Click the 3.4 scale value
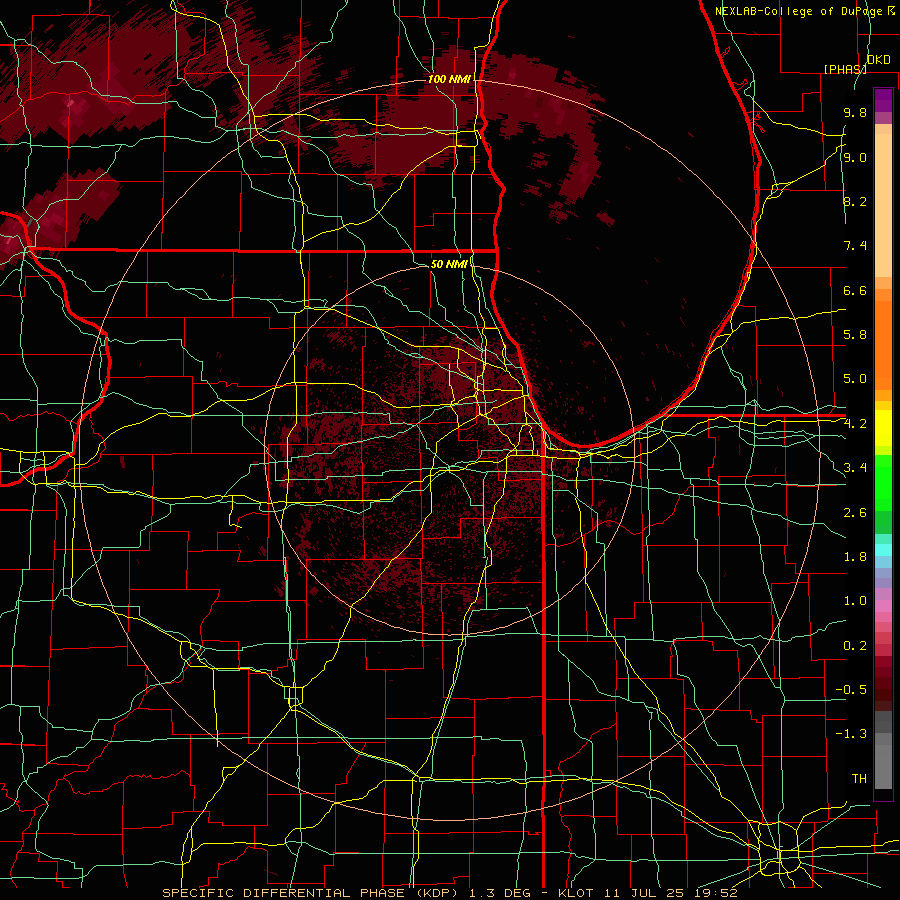 pyautogui.click(x=855, y=468)
